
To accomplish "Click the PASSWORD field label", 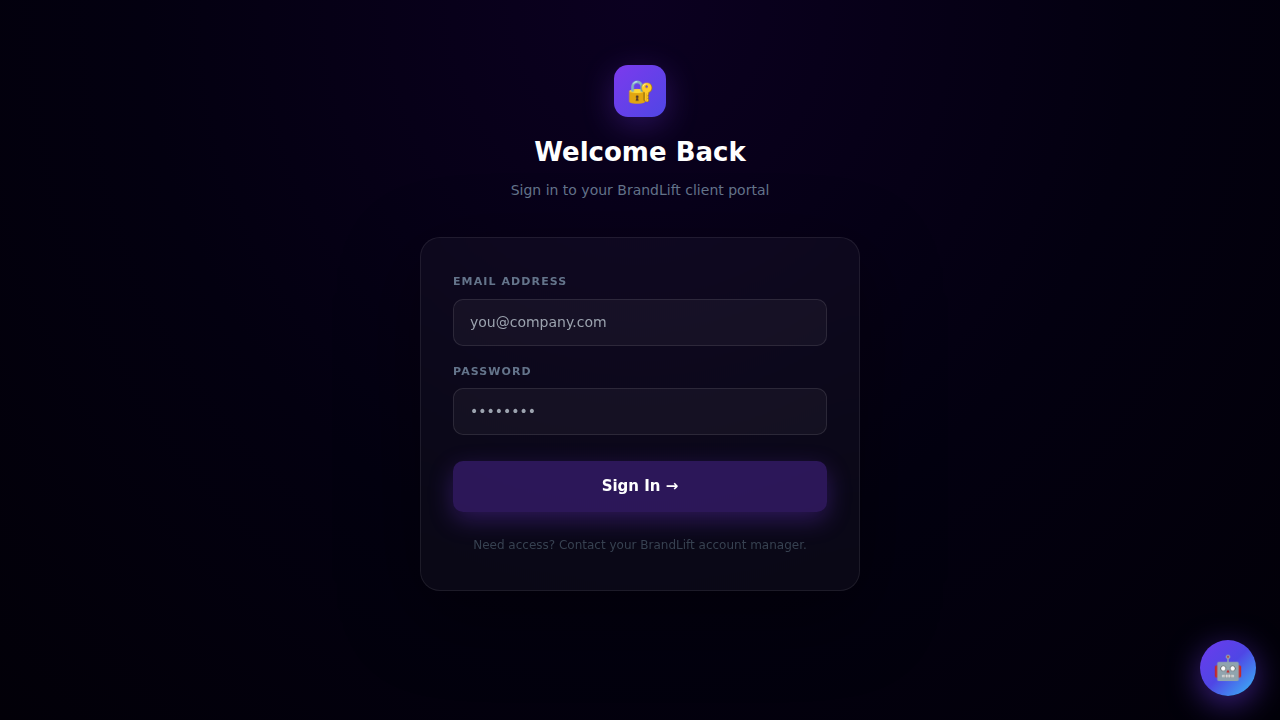I will pos(492,371).
